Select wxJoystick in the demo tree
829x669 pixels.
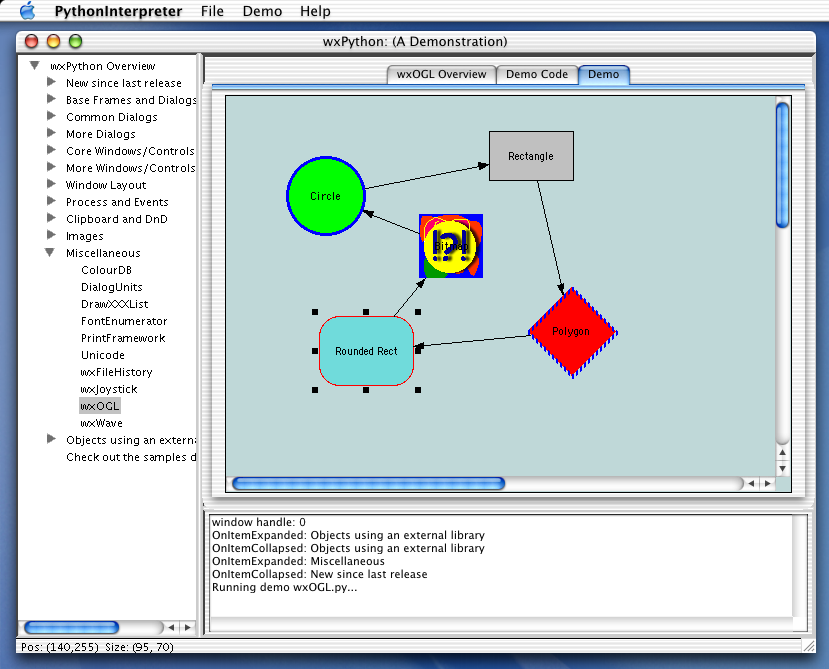point(108,389)
